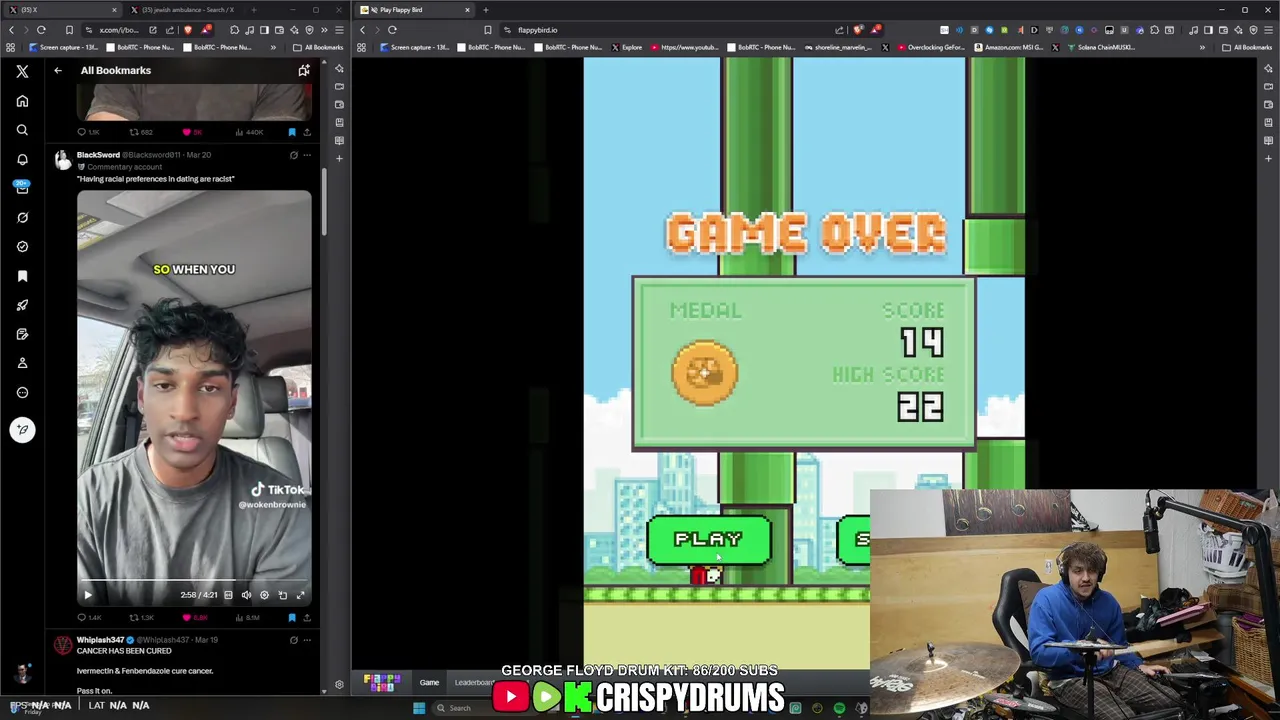
Task: Select the Game tab below the Flappy Bird canvas
Action: coord(429,682)
